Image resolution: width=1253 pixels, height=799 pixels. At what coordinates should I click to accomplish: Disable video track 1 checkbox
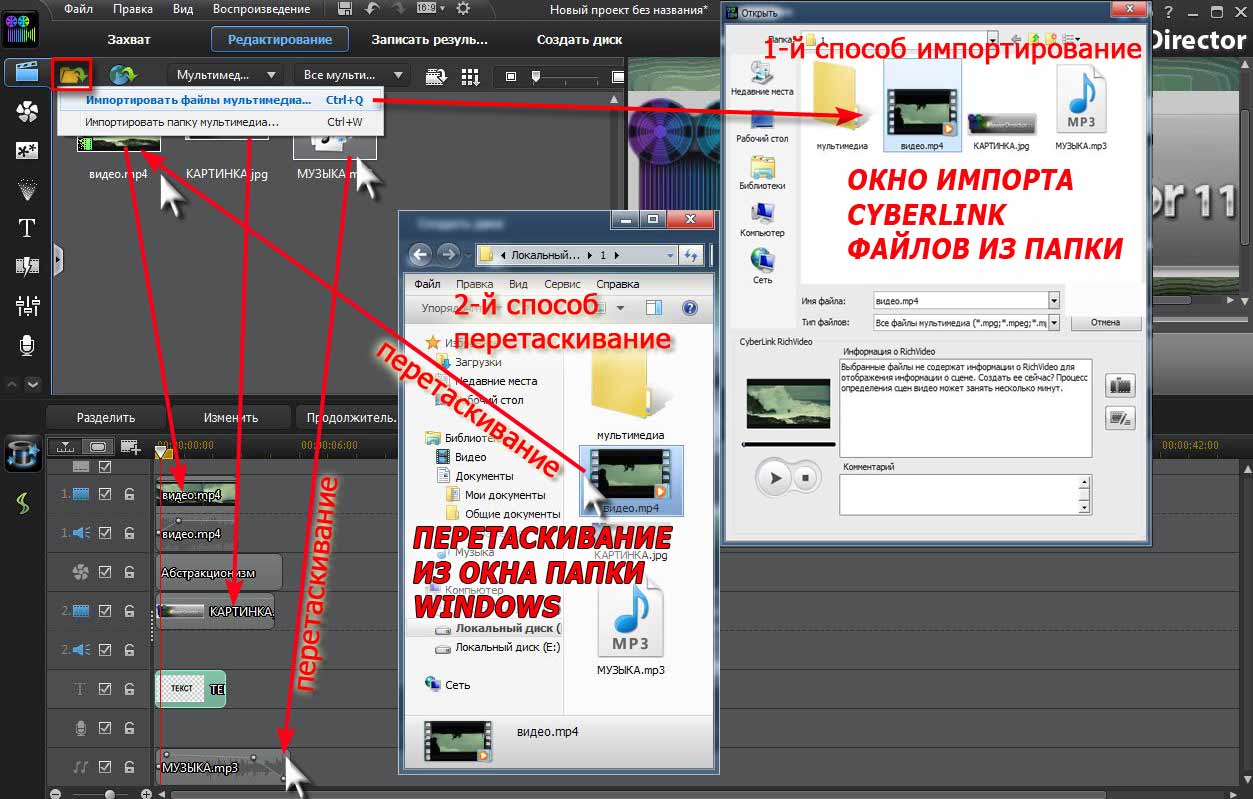pyautogui.click(x=105, y=493)
